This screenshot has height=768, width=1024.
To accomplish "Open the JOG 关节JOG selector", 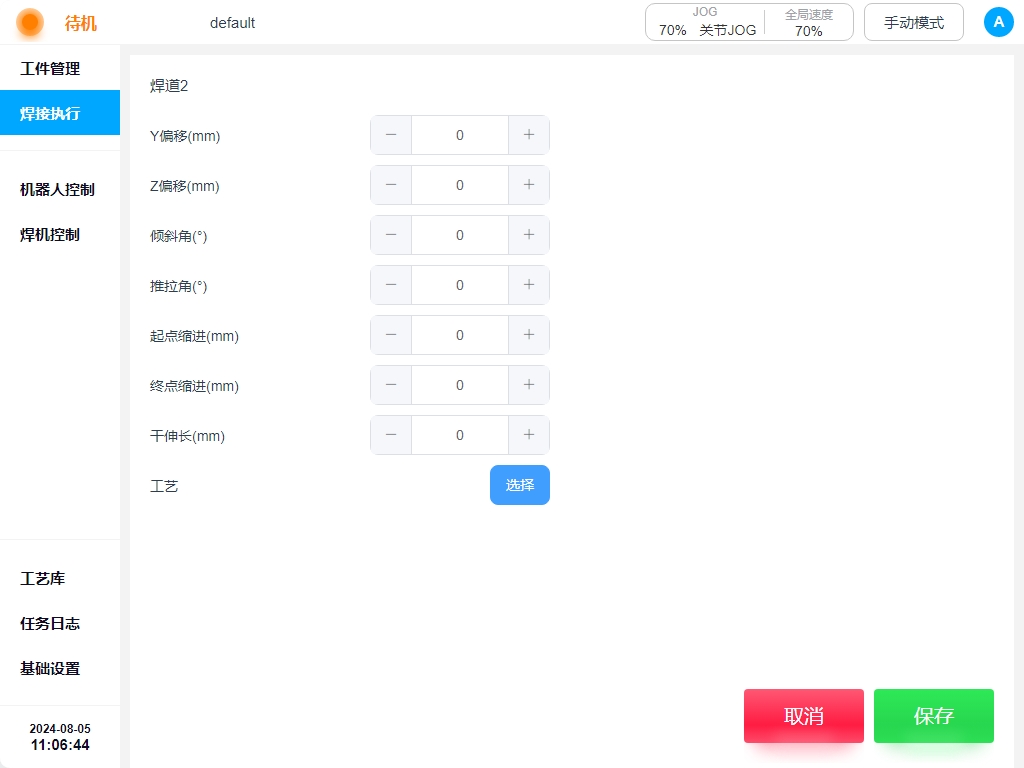I will coord(706,22).
